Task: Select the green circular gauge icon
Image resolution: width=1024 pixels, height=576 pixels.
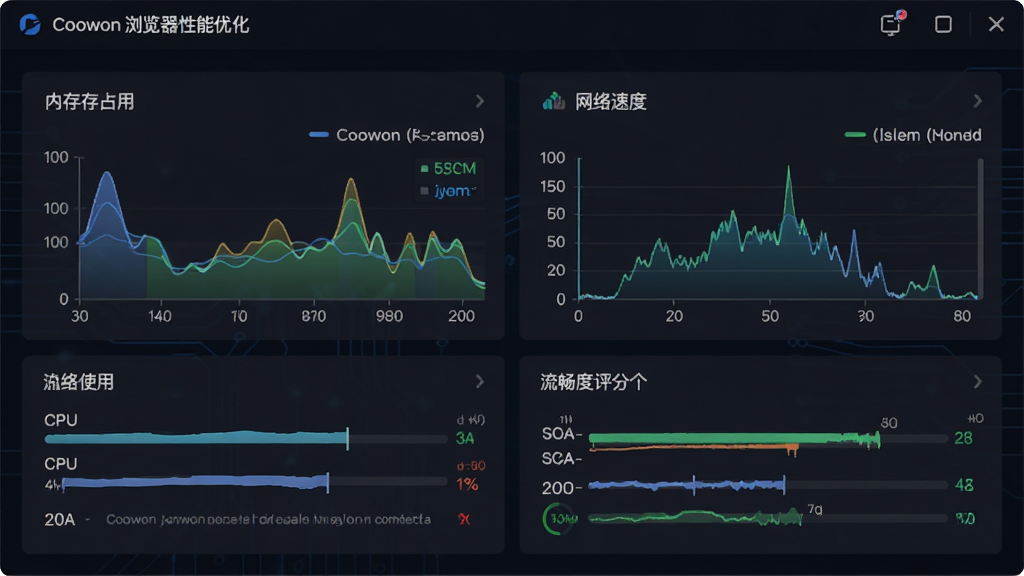Action: coord(560,519)
